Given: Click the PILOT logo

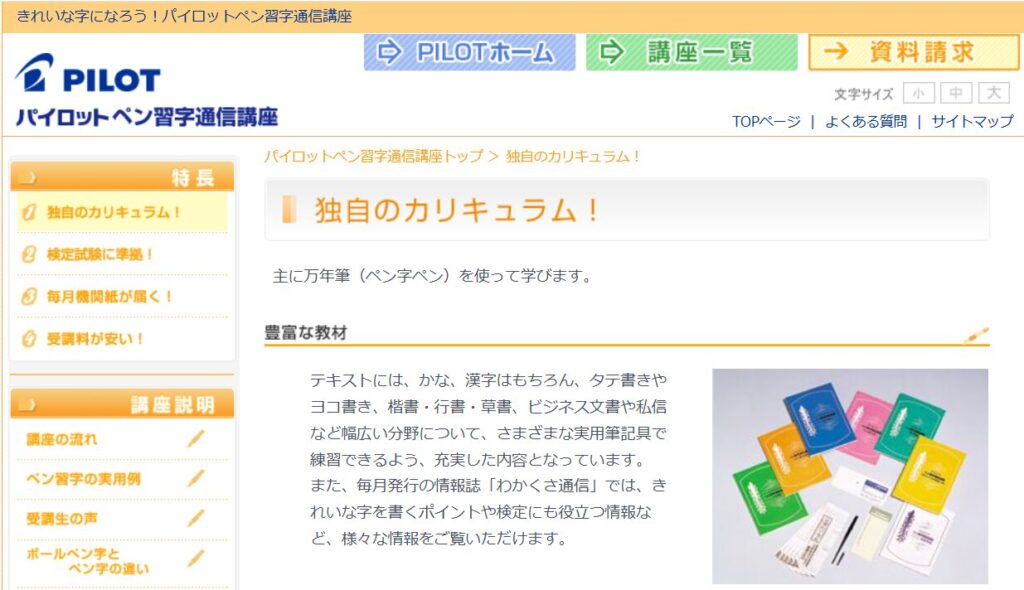Looking at the screenshot, I should click(88, 73).
